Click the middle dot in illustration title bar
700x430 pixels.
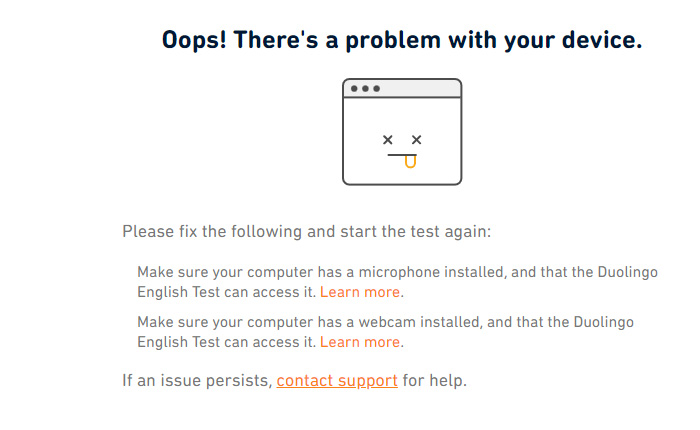365,88
